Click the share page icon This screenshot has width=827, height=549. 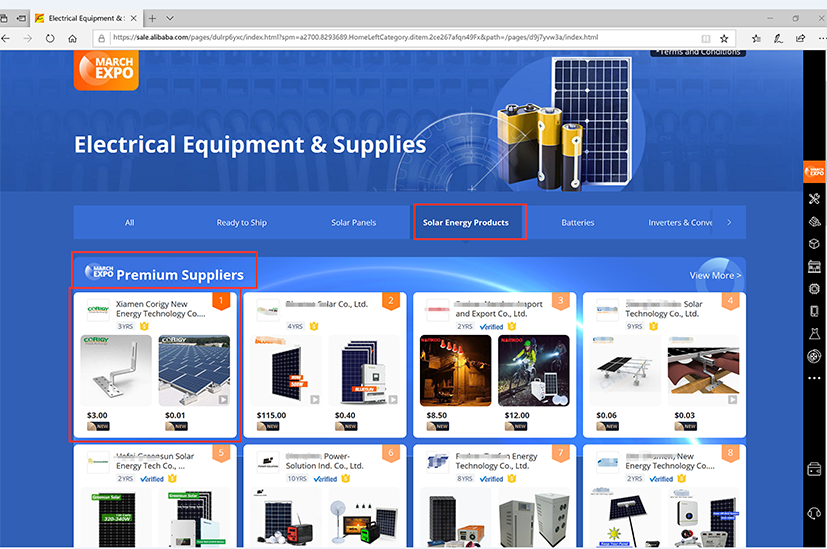[801, 38]
